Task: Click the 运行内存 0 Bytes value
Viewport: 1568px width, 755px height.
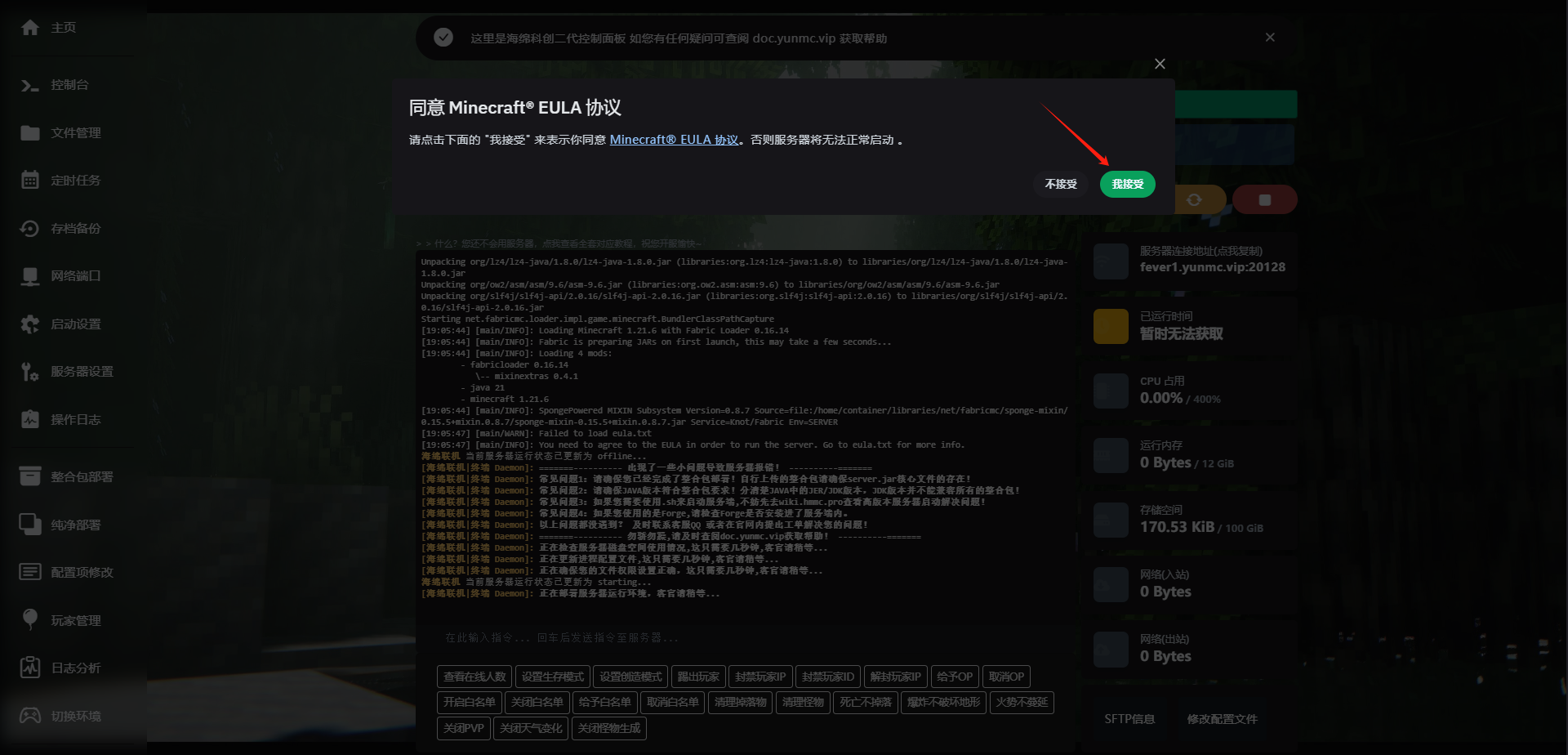Action: 1165,462
